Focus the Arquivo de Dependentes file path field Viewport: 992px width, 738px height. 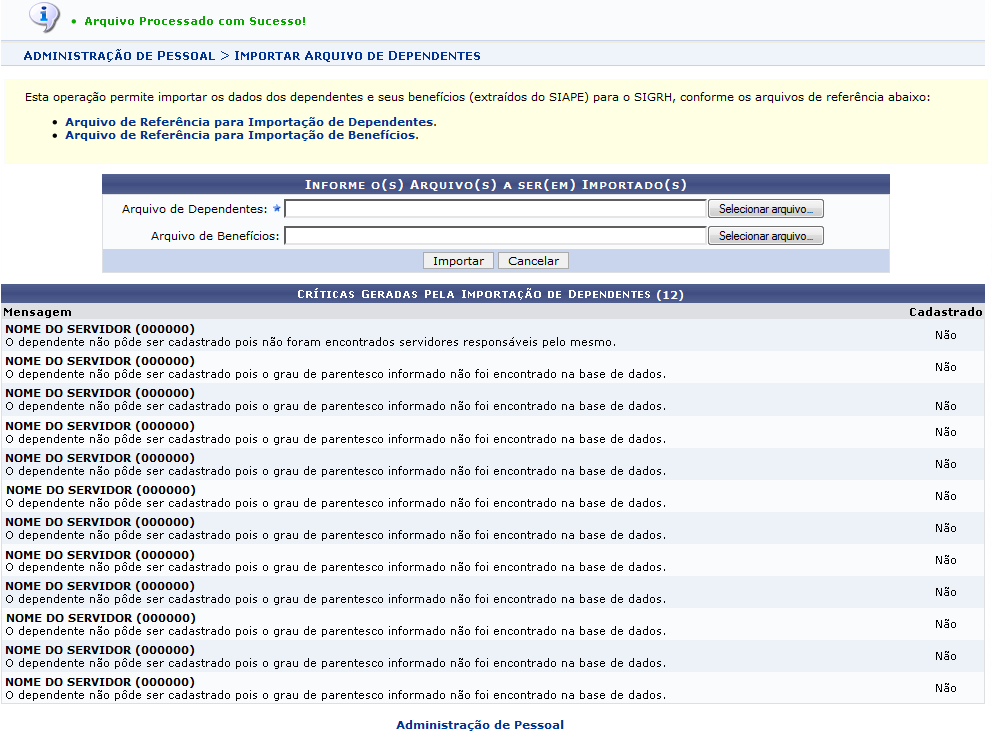click(495, 209)
